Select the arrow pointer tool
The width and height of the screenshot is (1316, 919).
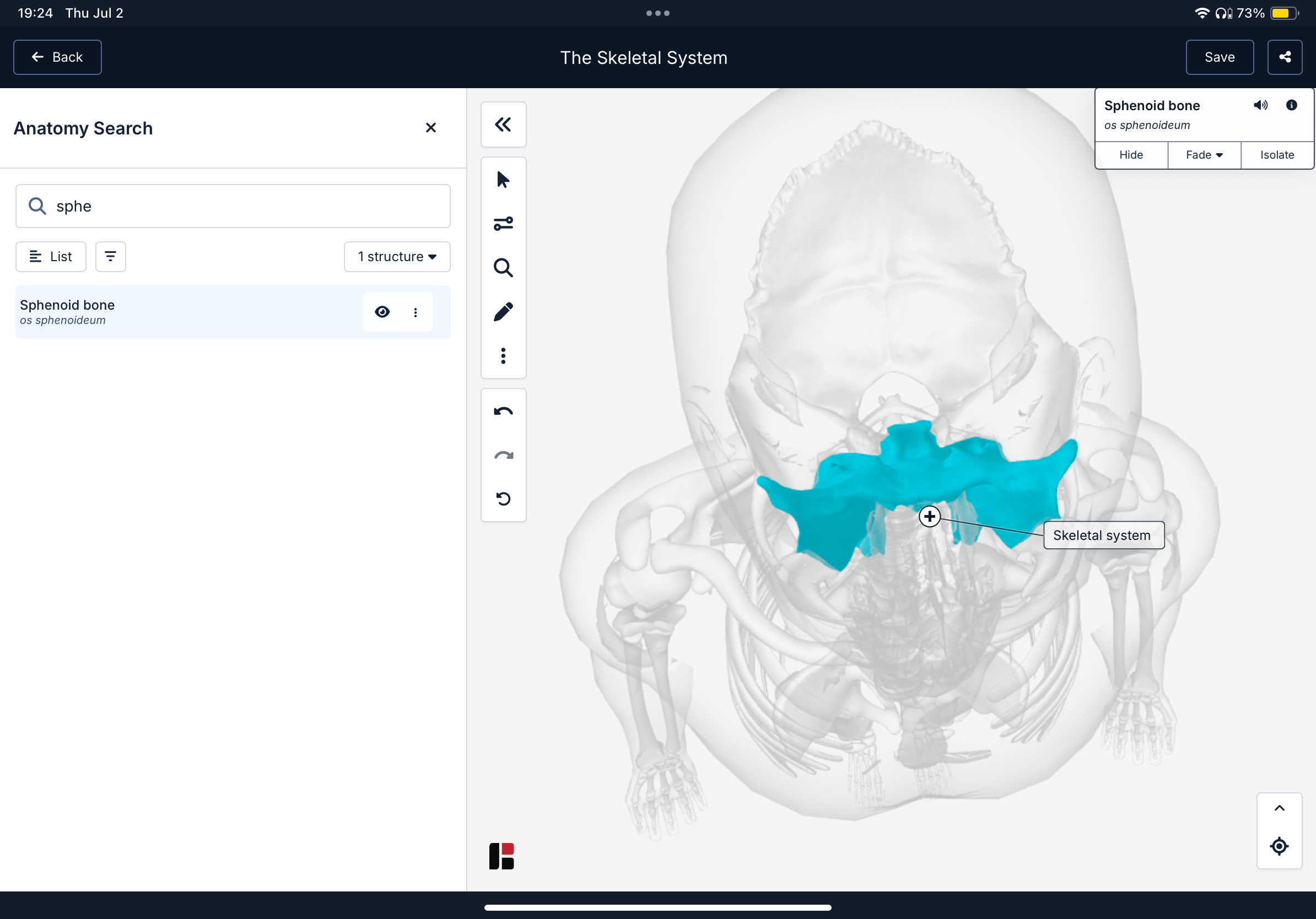[x=503, y=179]
